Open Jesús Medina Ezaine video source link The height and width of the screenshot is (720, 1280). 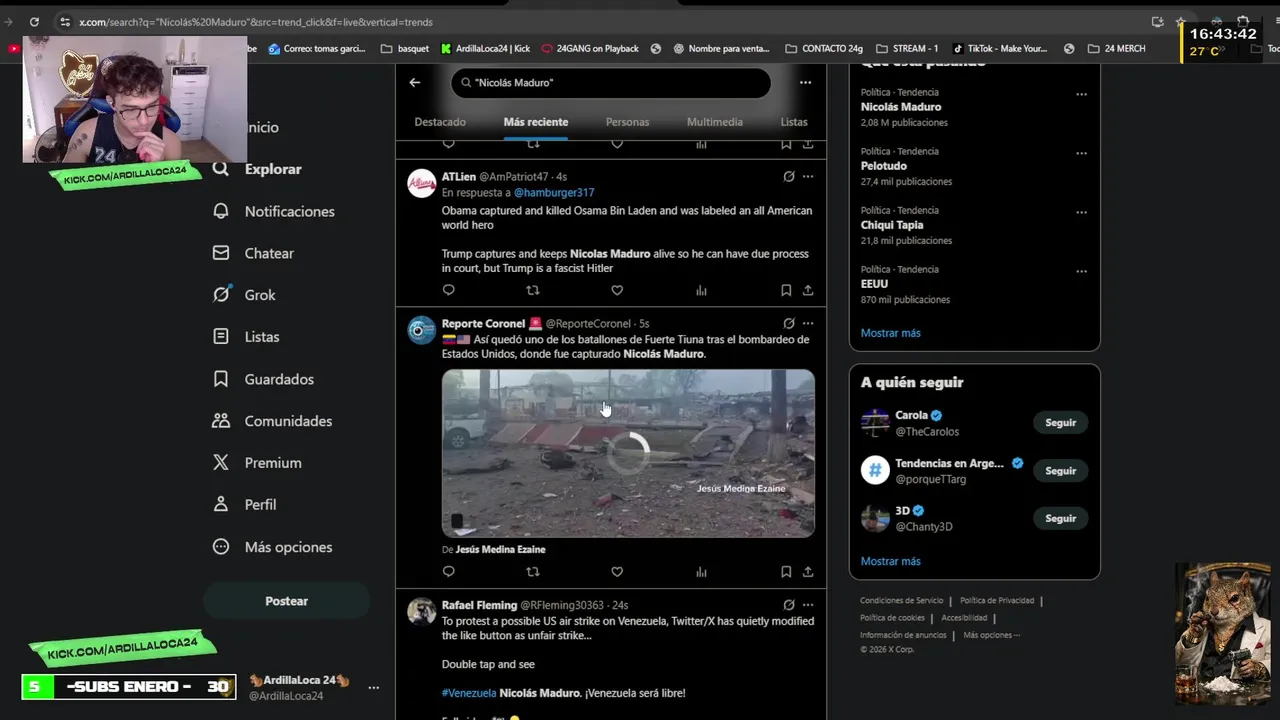(500, 549)
